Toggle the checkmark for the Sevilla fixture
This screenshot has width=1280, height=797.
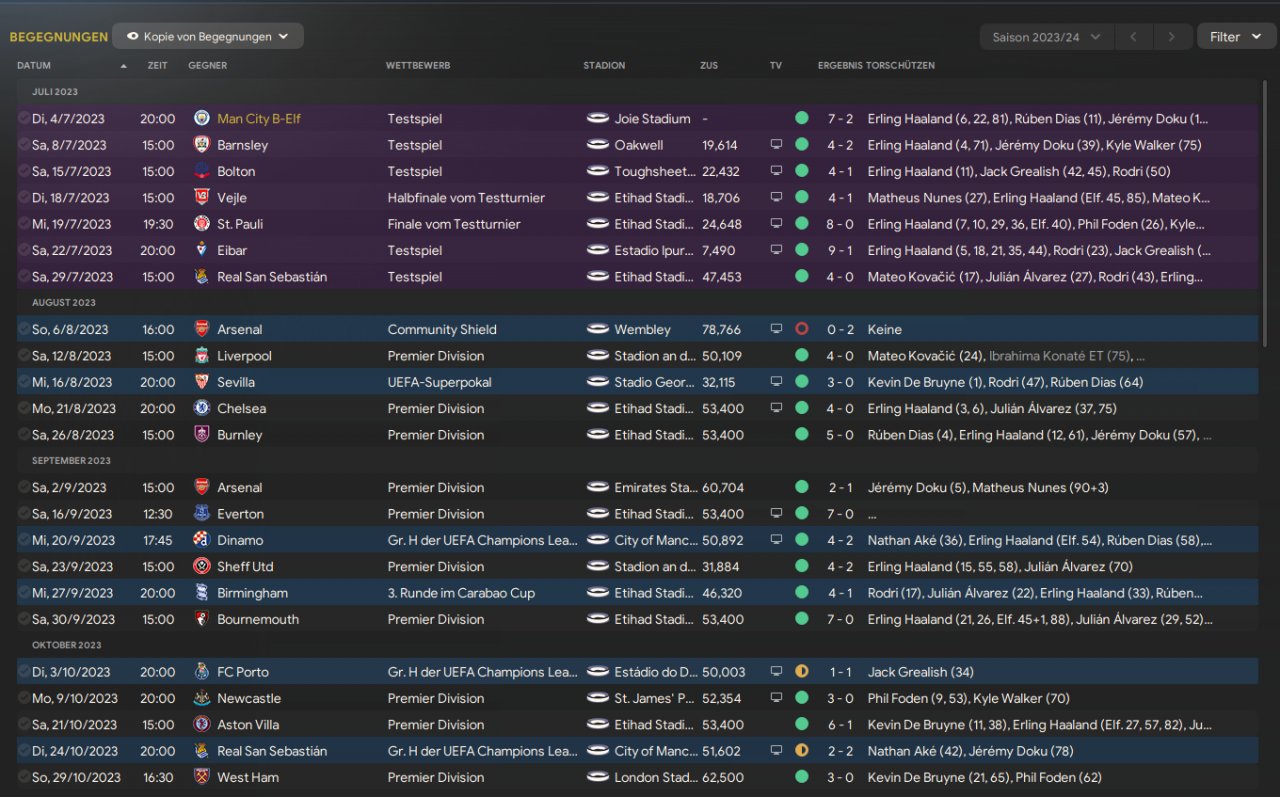(24, 382)
